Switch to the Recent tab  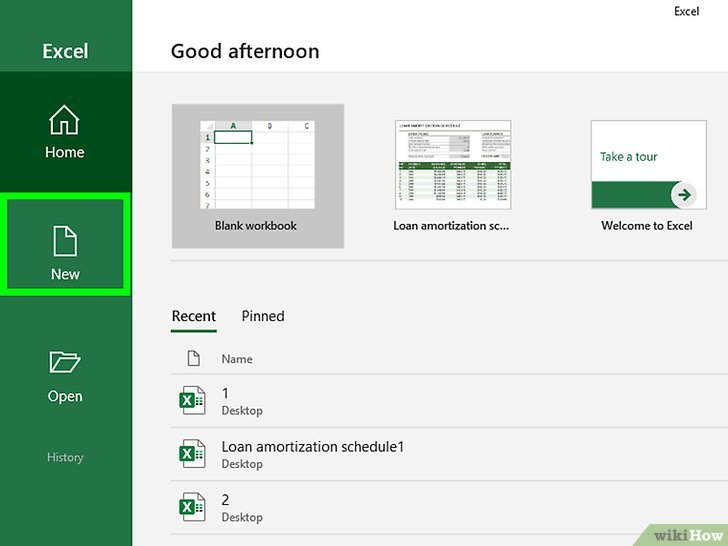pos(194,316)
